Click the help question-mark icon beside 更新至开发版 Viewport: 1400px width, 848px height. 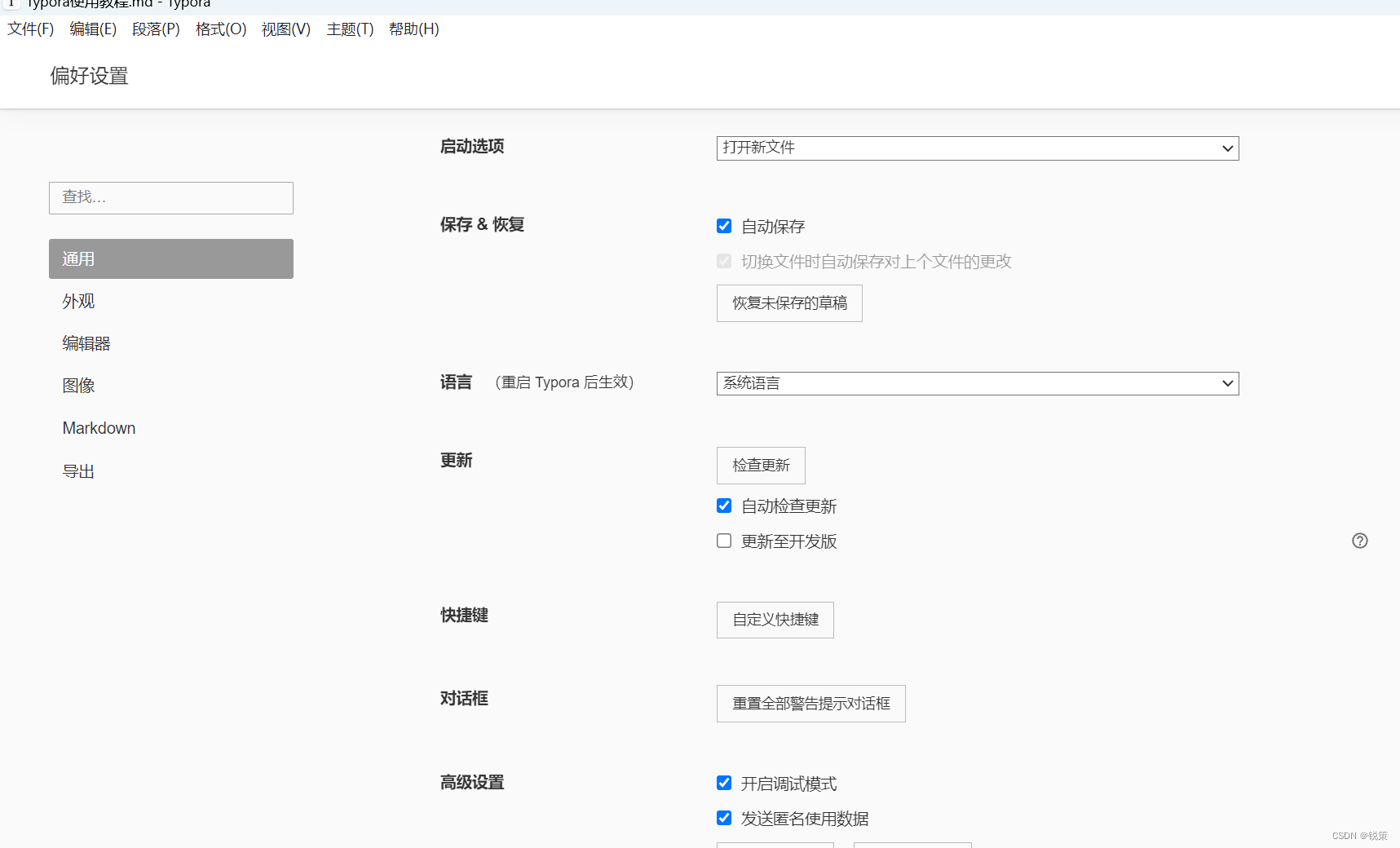click(1359, 541)
